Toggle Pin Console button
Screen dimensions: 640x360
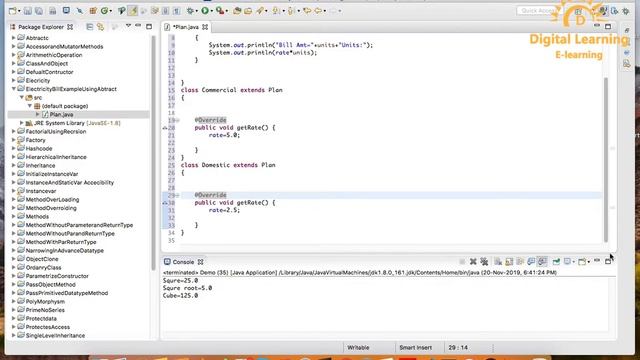click(556, 262)
